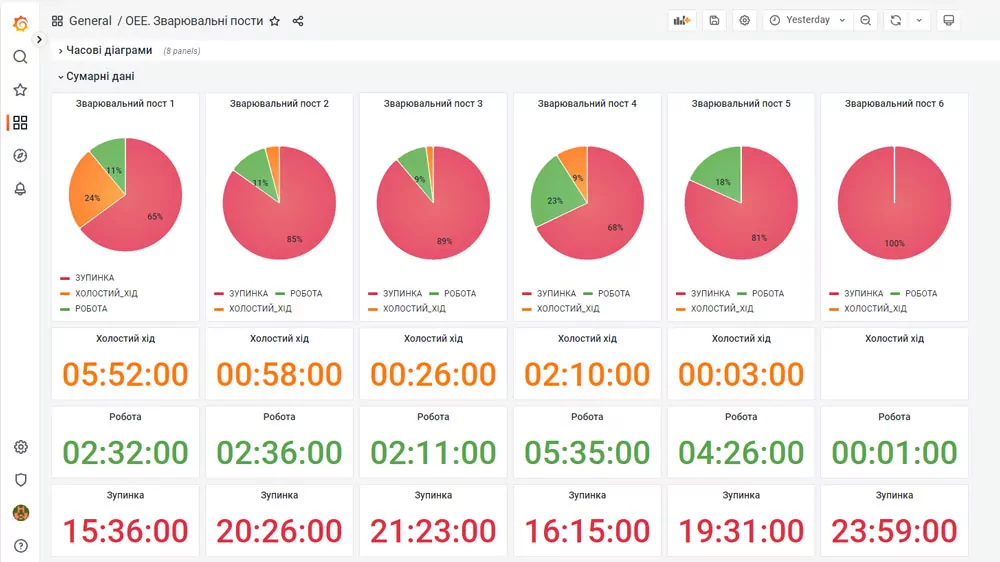Open Starred dashboards in the sidebar
The height and width of the screenshot is (562, 1000).
pyautogui.click(x=20, y=90)
